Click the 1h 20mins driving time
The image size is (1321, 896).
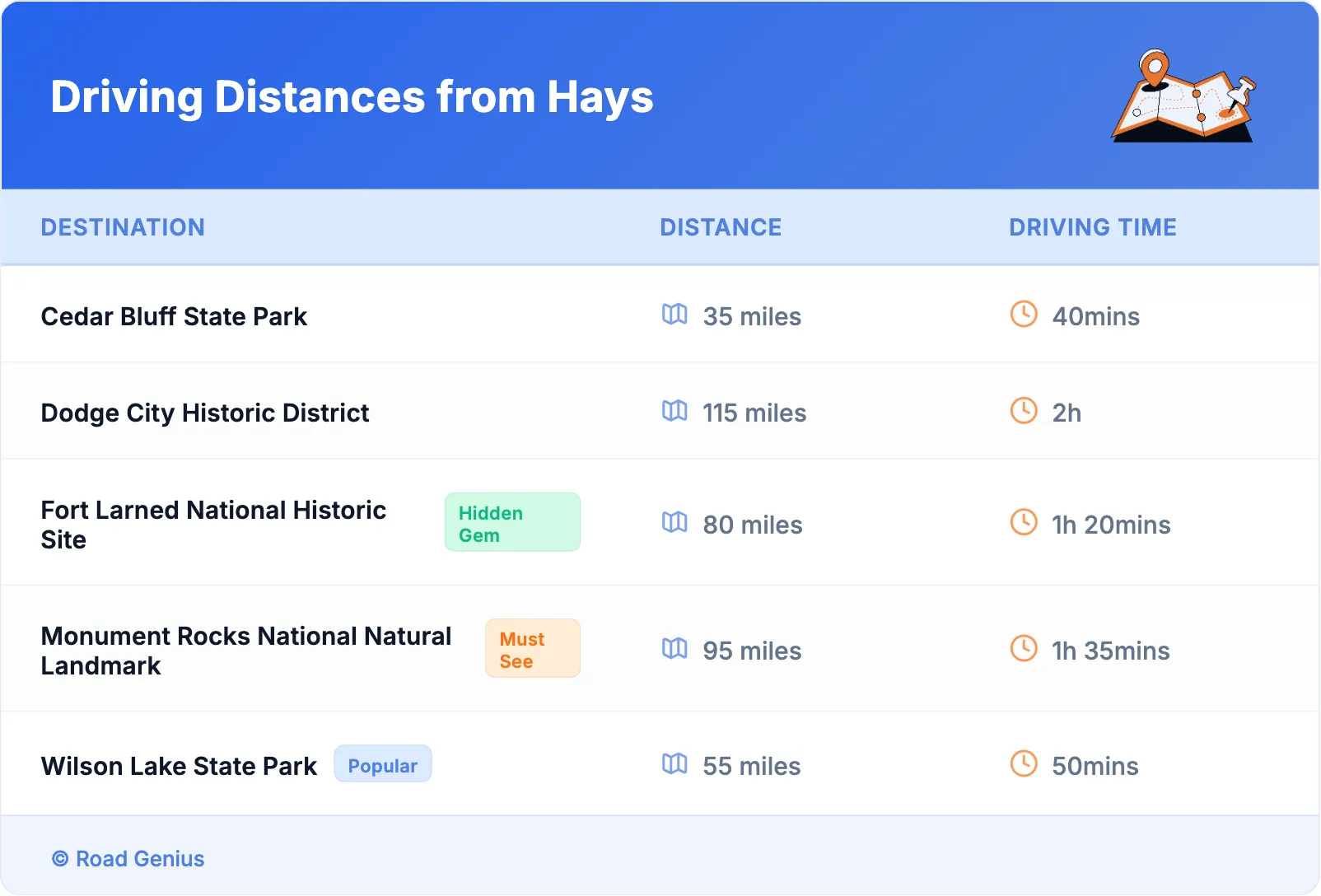pyautogui.click(x=1111, y=525)
